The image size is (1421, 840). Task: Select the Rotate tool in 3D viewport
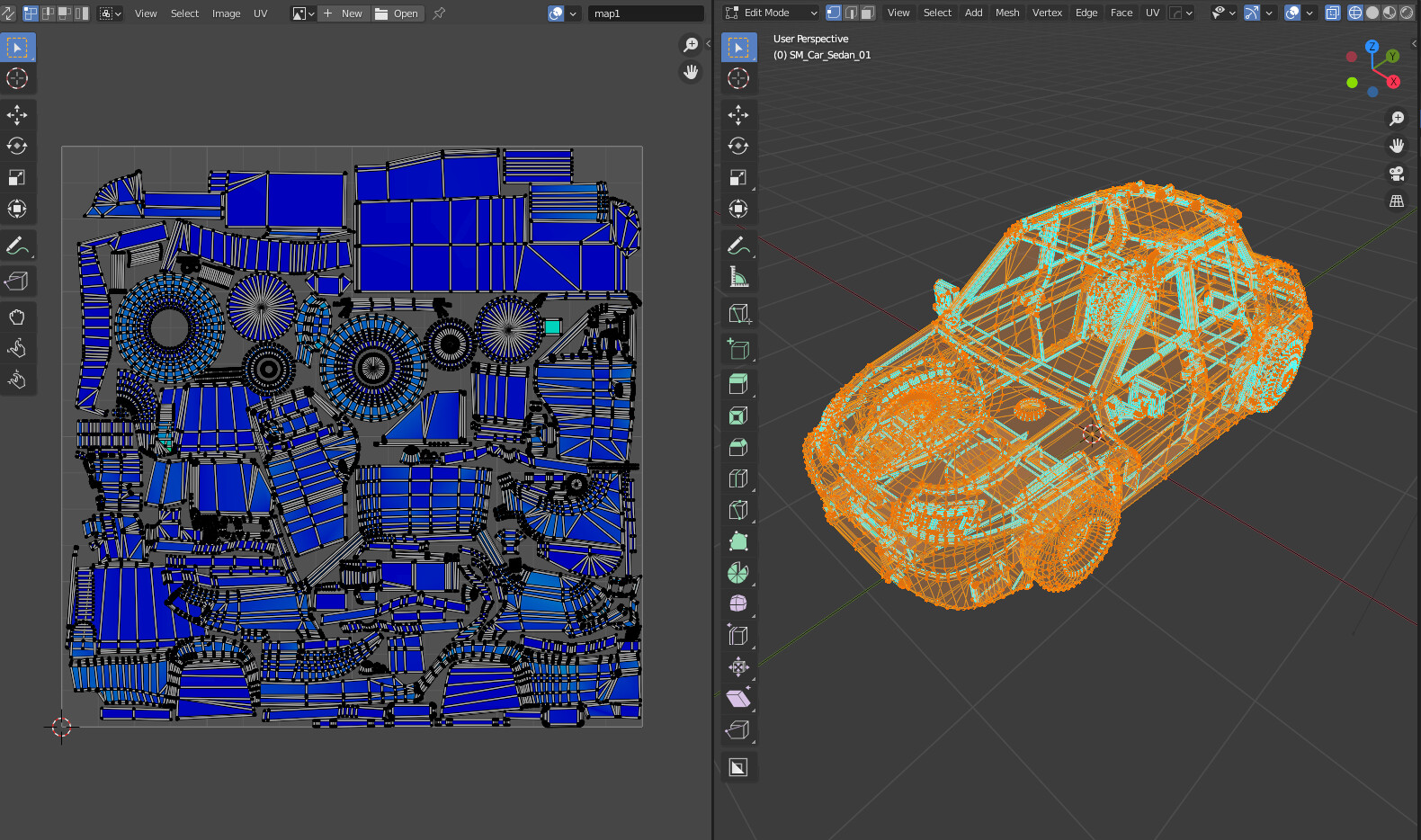pyautogui.click(x=738, y=146)
